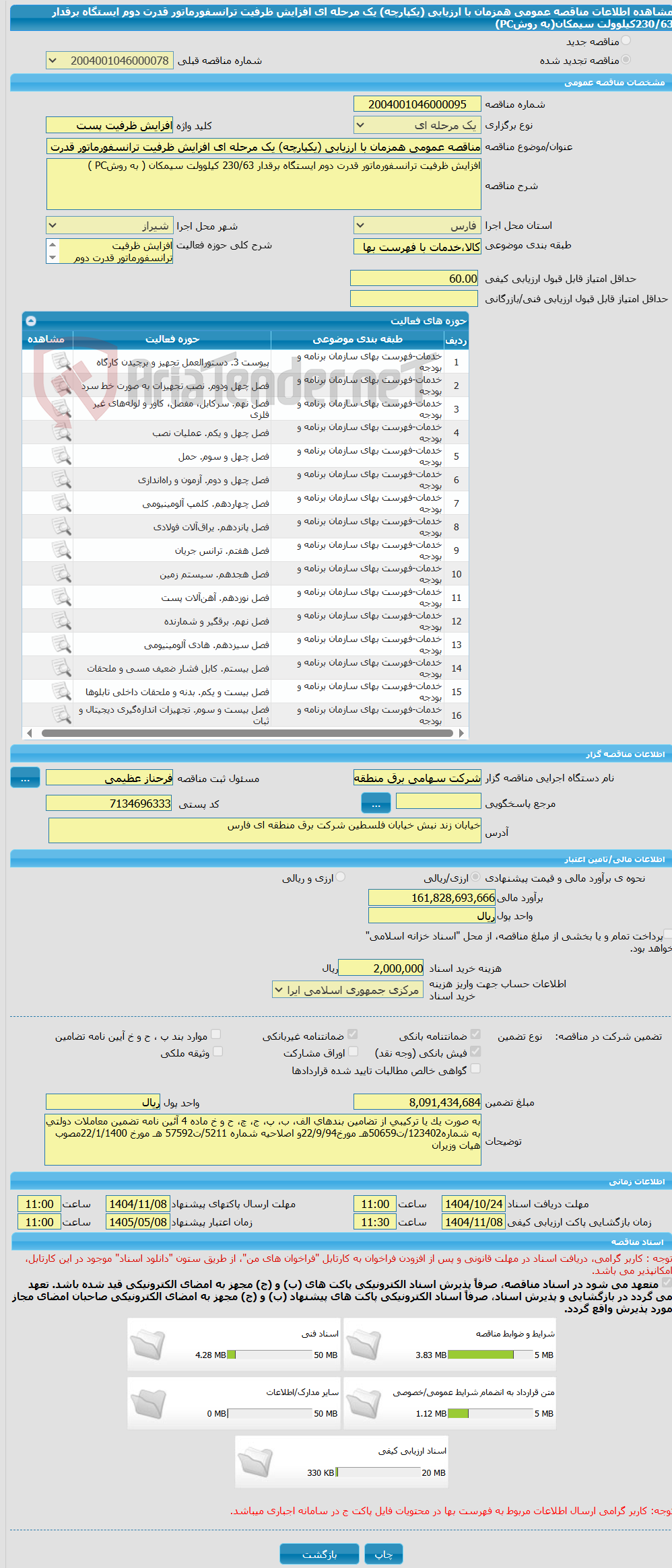Open استان محل اجرا dropdown

(x=417, y=225)
